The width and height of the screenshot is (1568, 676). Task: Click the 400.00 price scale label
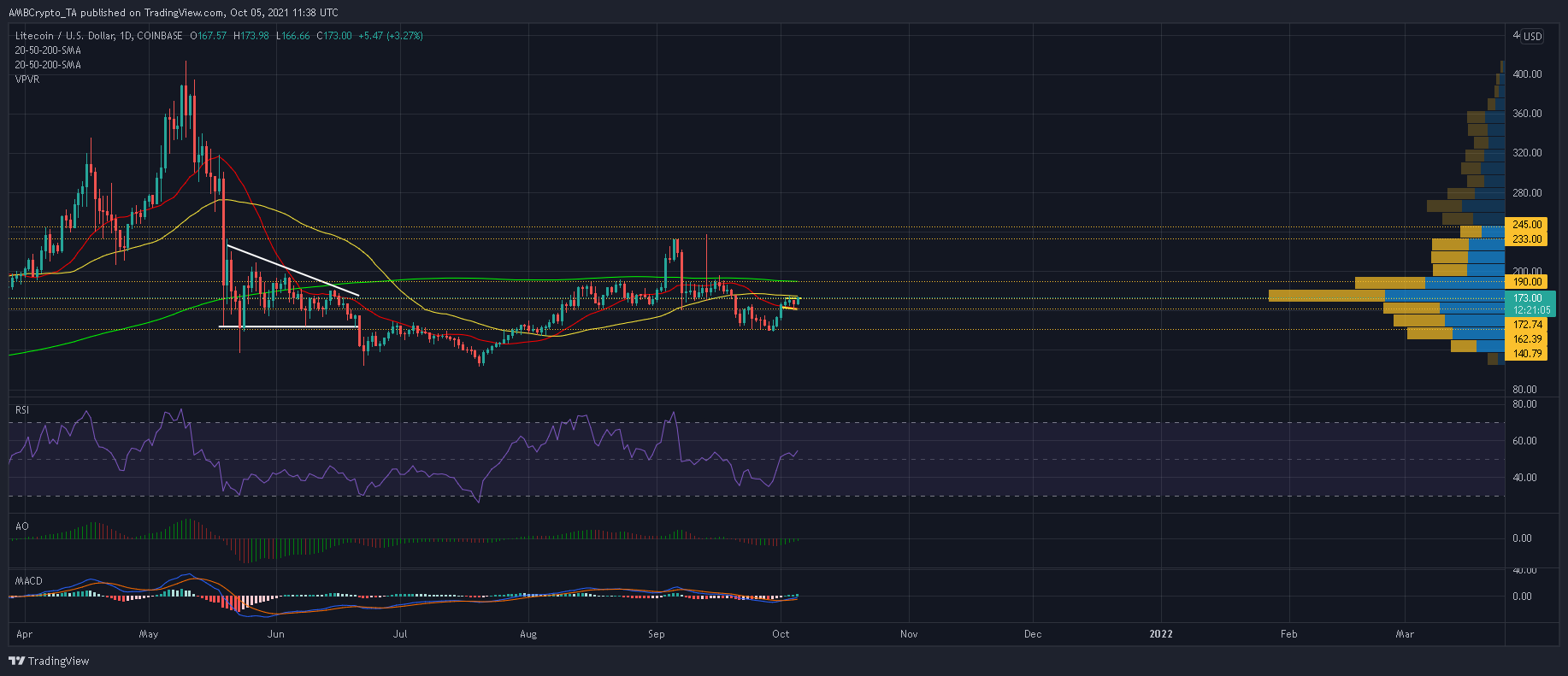1527,74
